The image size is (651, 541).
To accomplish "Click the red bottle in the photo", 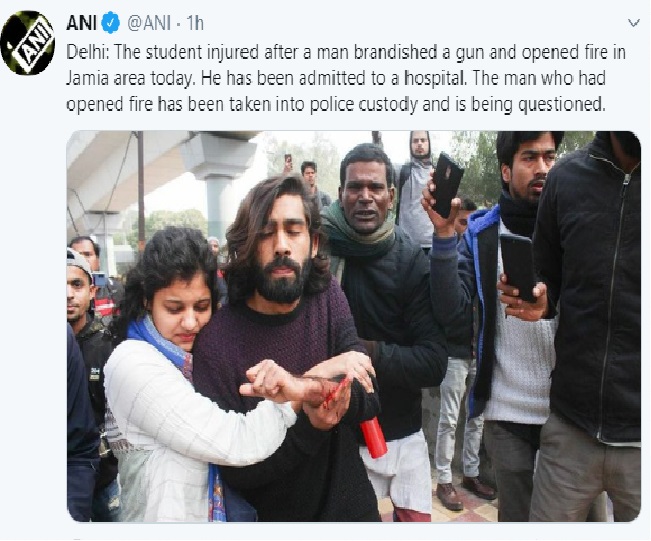I will pos(373,437).
